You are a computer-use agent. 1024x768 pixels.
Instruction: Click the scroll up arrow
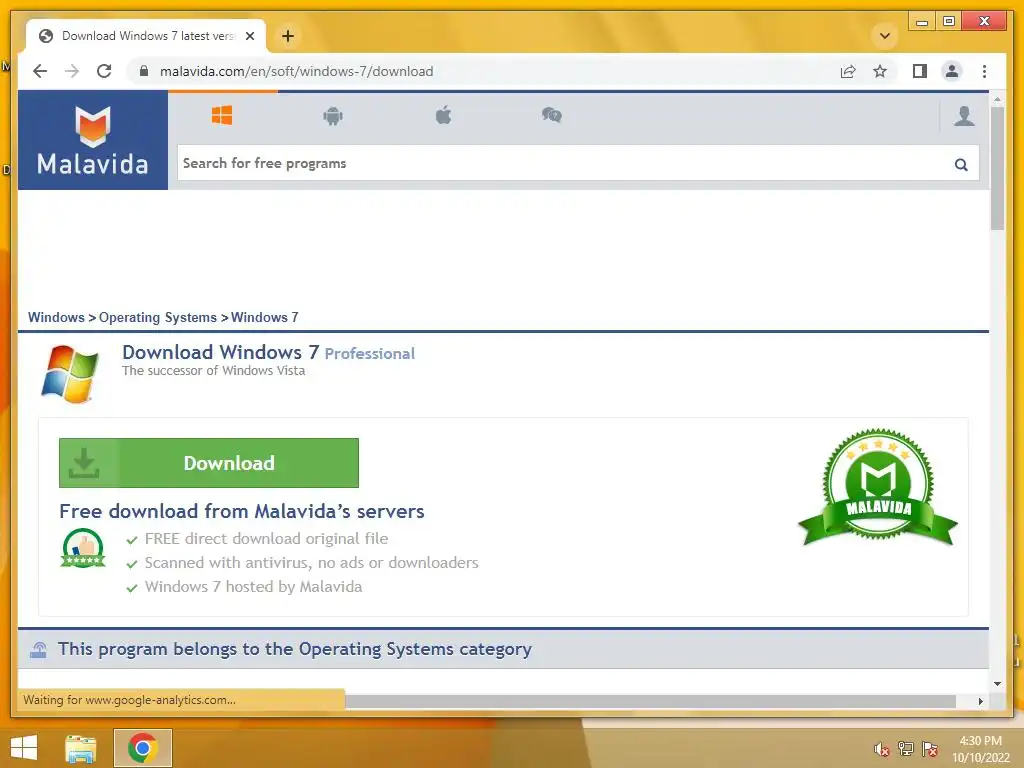coord(997,99)
